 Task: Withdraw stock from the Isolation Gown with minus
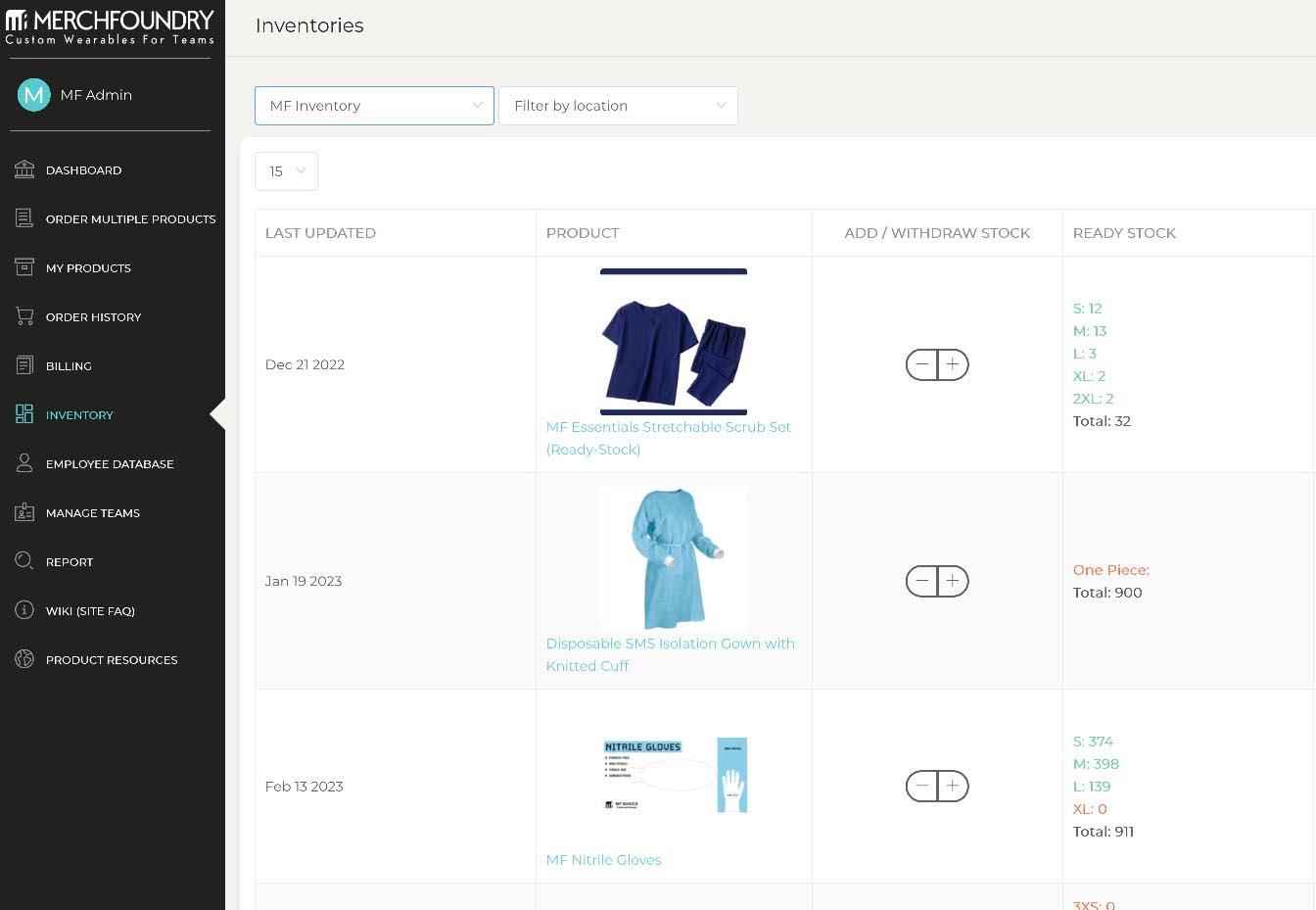(x=921, y=581)
